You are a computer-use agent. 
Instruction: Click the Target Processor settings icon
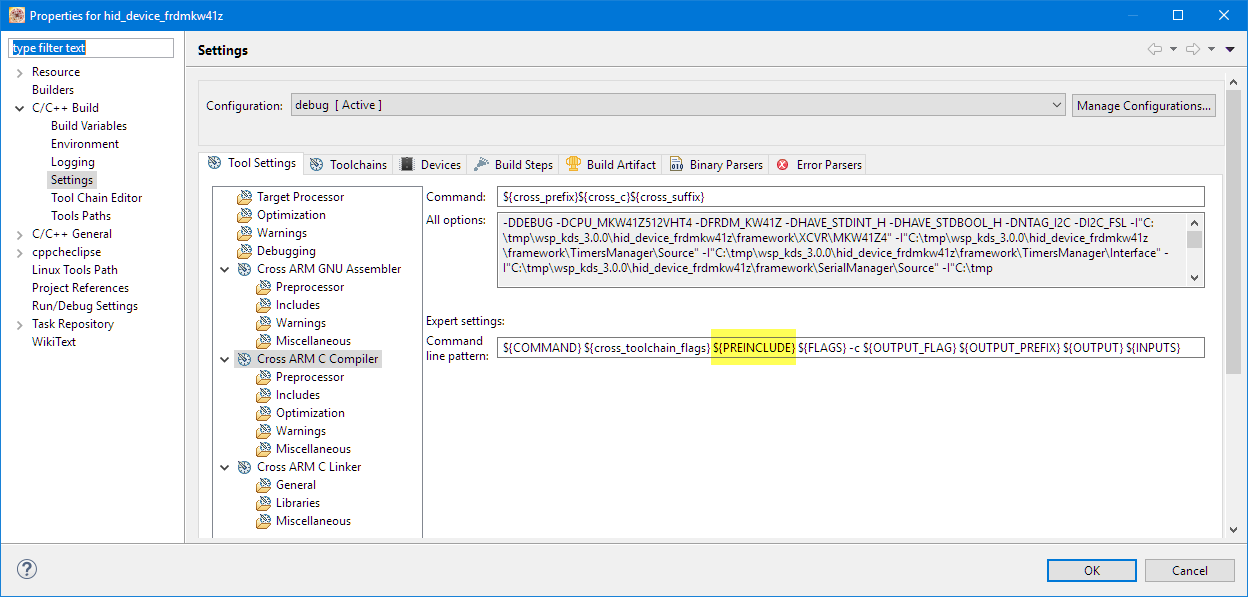[x=244, y=197]
